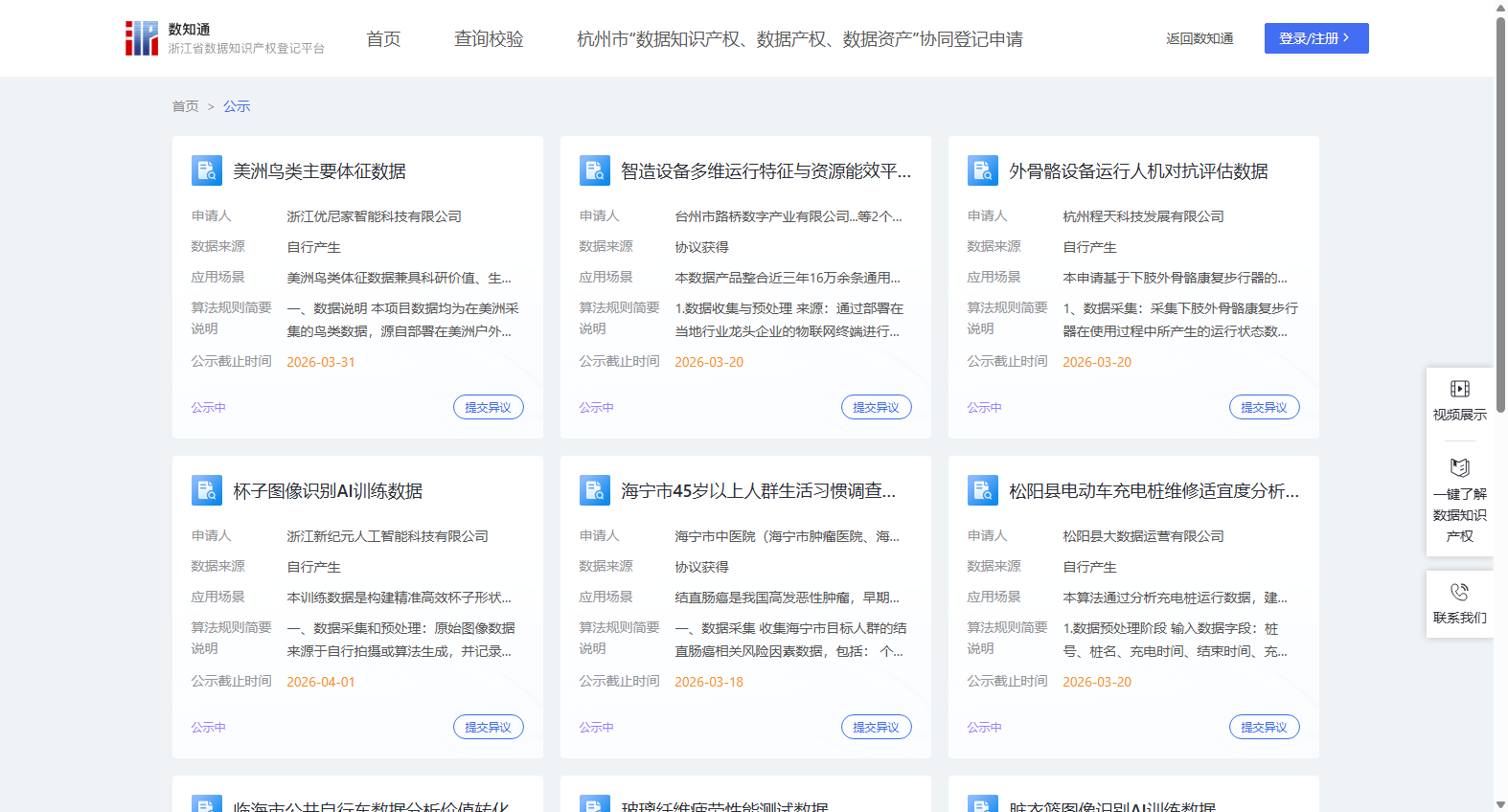1508x812 pixels.
Task: Click the document icon beside 智造设备多维运行特征 card
Action: tap(595, 170)
